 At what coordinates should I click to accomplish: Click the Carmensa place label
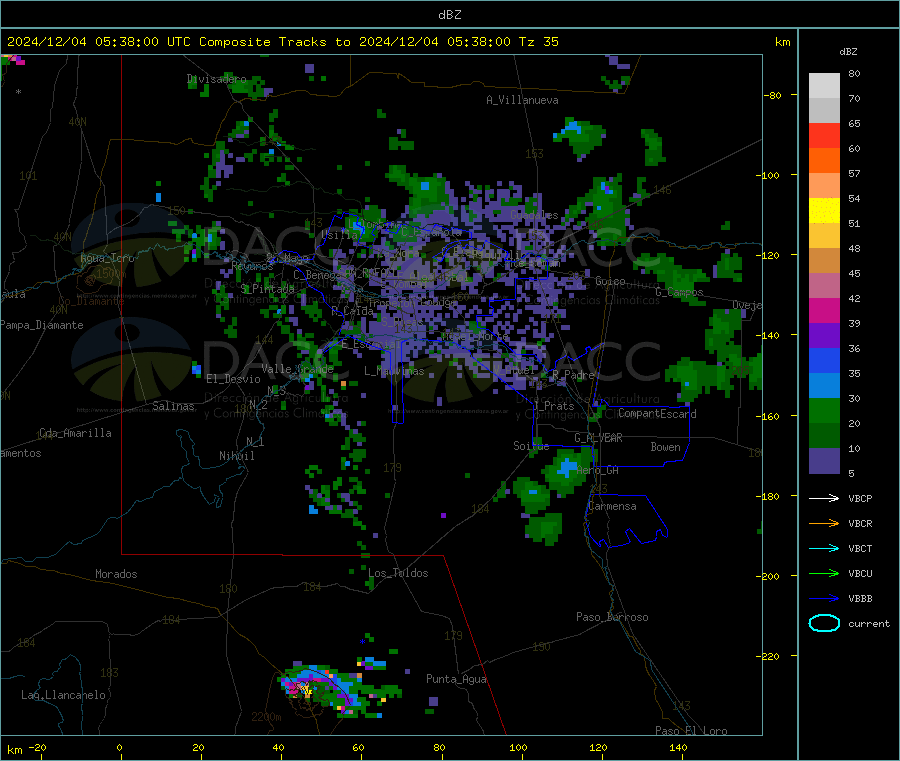[x=612, y=506]
